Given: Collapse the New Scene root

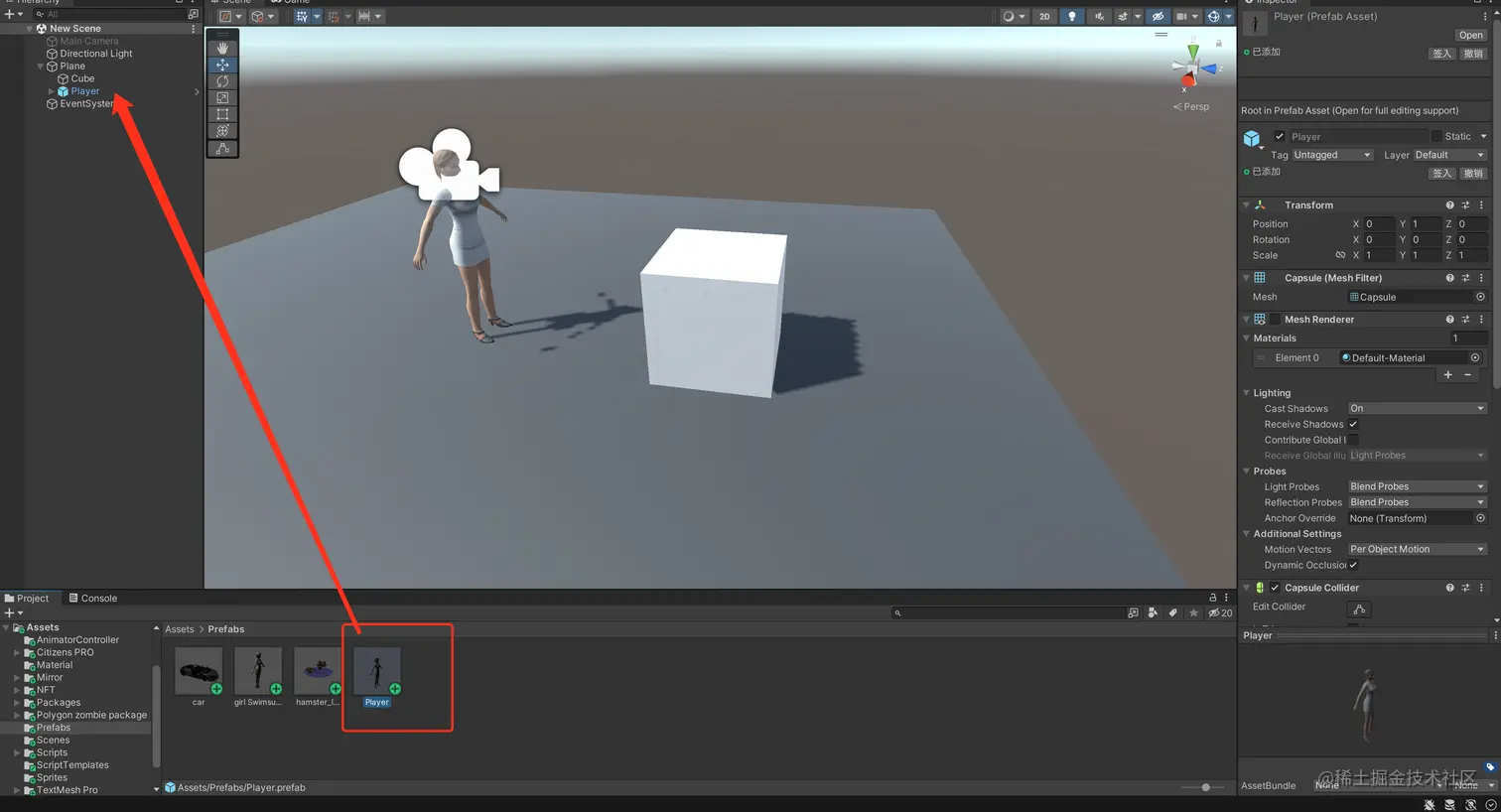Looking at the screenshot, I should tap(30, 29).
